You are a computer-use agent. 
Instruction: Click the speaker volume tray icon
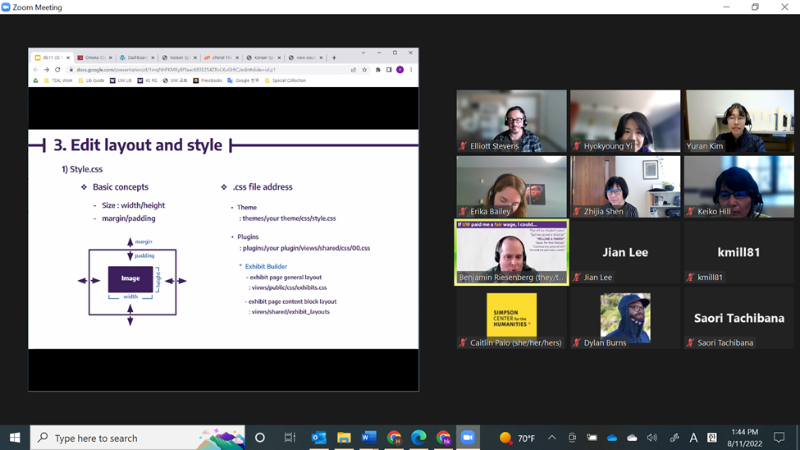[x=652, y=438]
